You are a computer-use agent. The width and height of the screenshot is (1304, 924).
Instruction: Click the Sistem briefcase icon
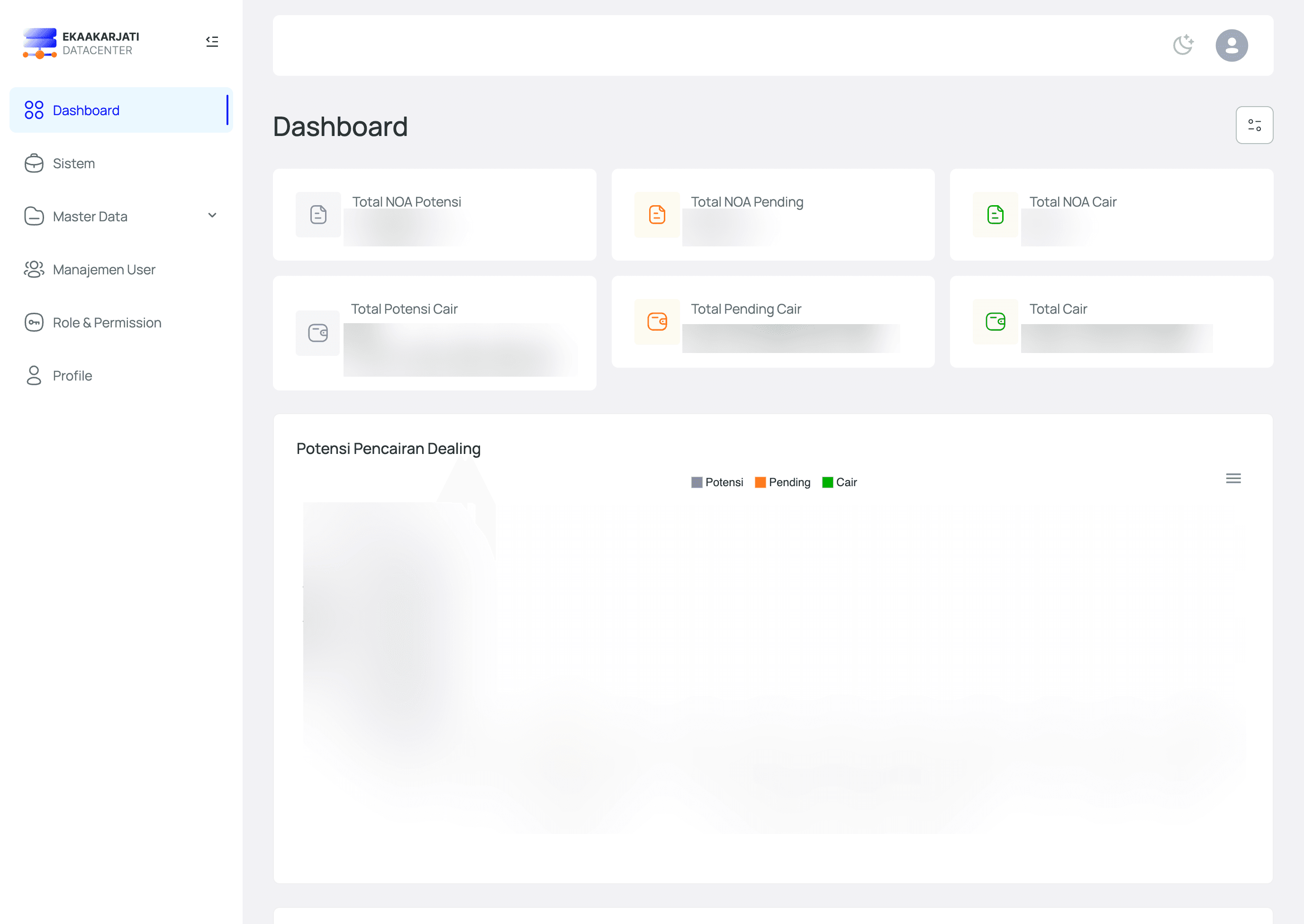34,163
